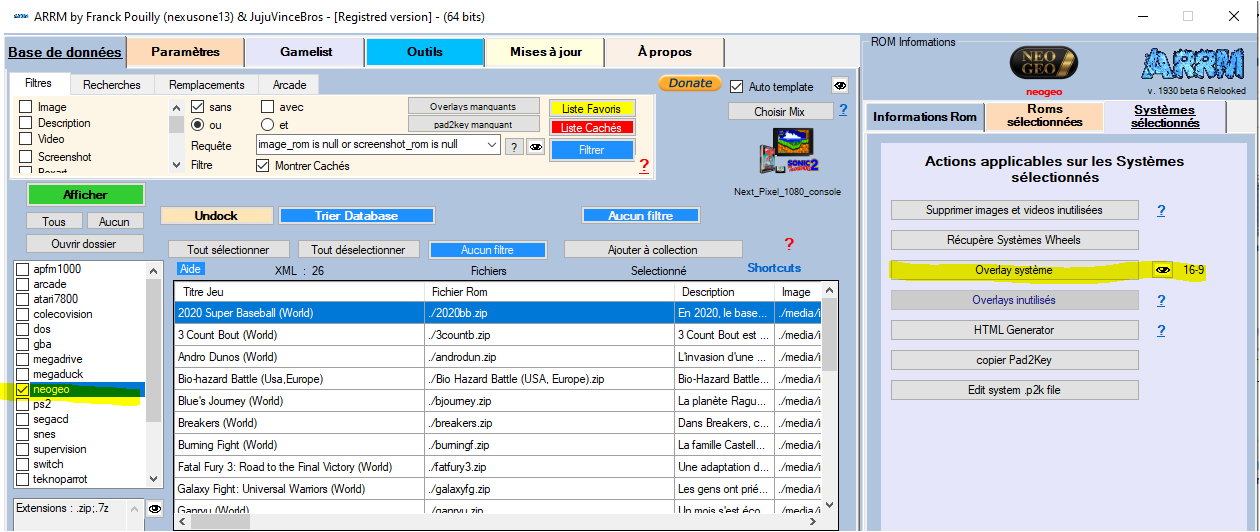Toggle the Auto template checkbox

[737, 87]
